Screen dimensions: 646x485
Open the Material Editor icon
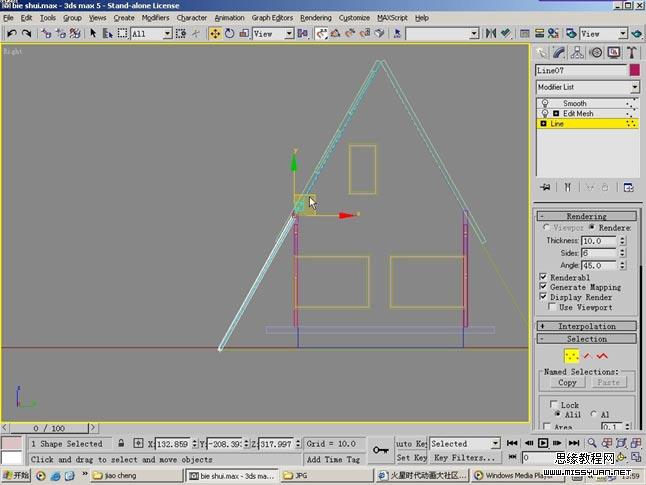pos(553,33)
